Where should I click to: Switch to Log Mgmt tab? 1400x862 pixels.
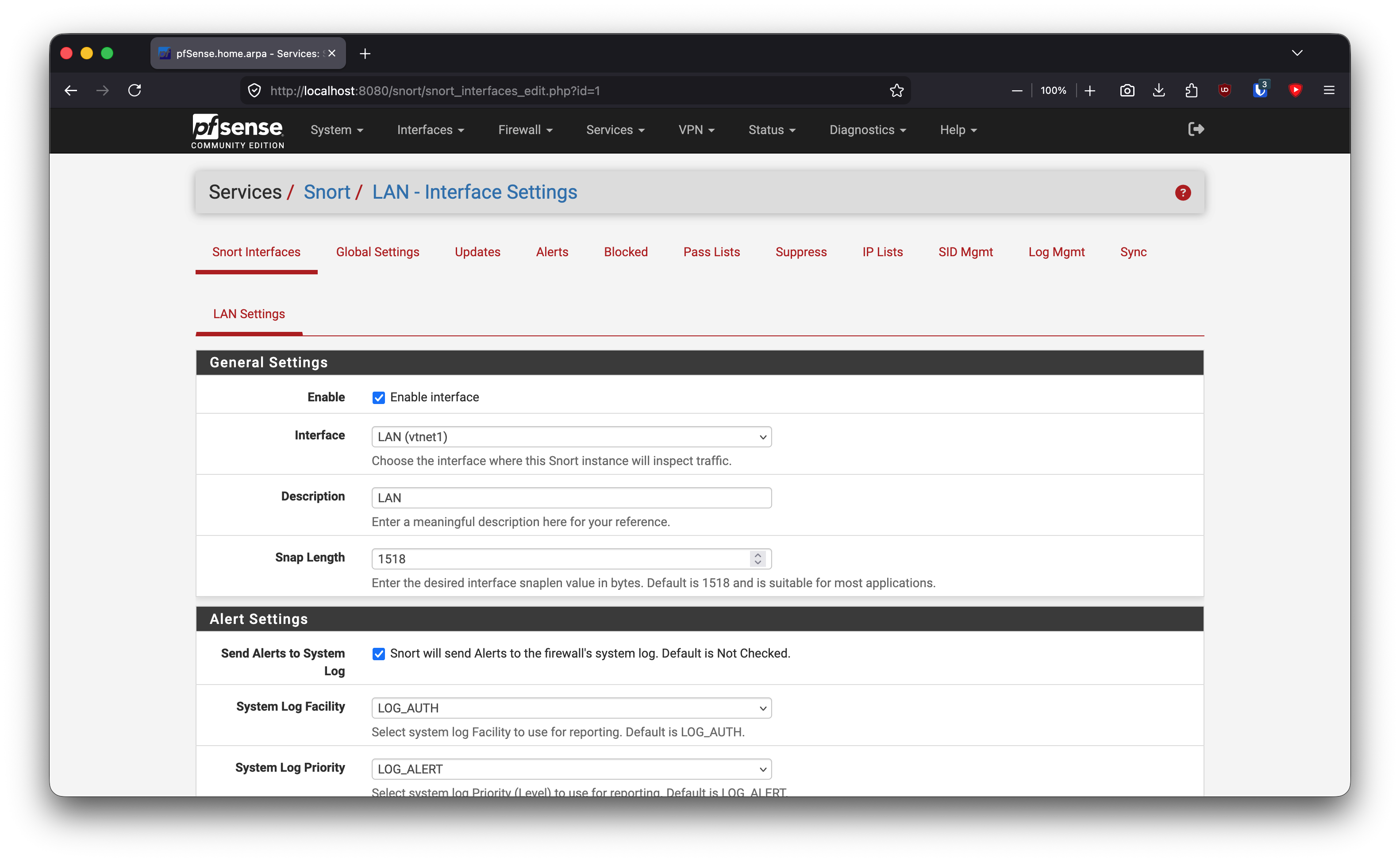1056,253
